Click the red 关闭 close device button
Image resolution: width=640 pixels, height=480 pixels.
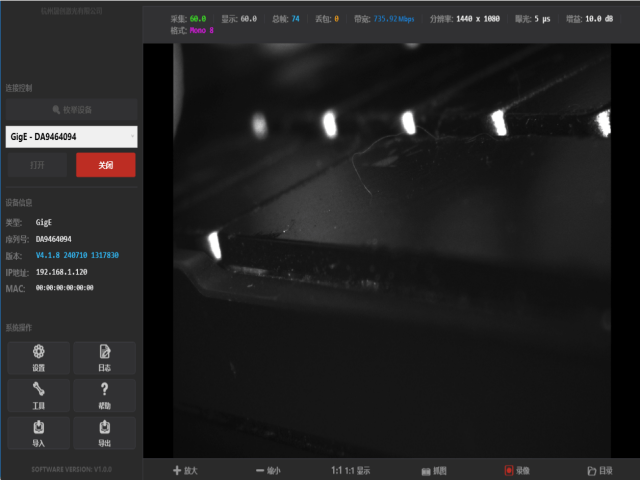tap(105, 165)
